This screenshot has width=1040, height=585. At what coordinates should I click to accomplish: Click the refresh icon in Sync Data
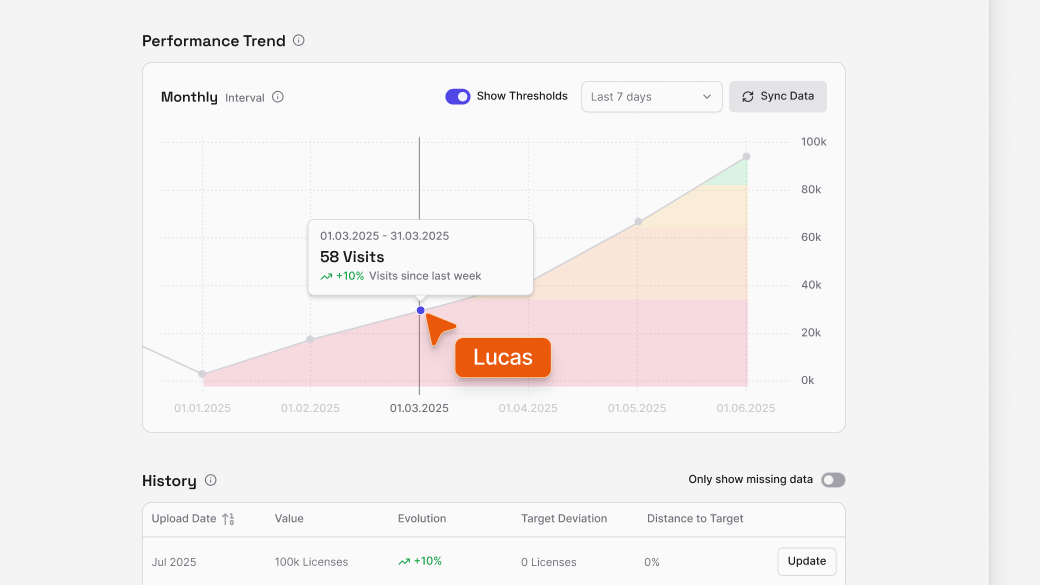click(748, 97)
